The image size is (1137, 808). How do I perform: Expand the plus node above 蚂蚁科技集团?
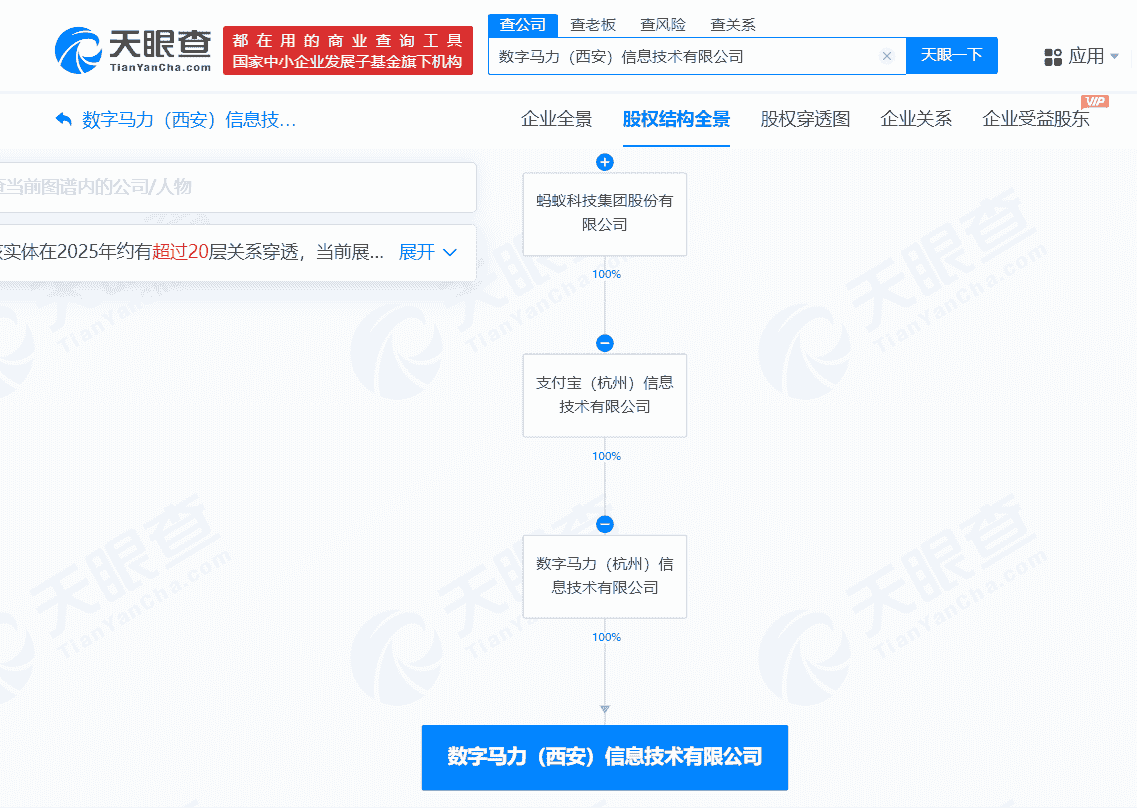tap(604, 162)
